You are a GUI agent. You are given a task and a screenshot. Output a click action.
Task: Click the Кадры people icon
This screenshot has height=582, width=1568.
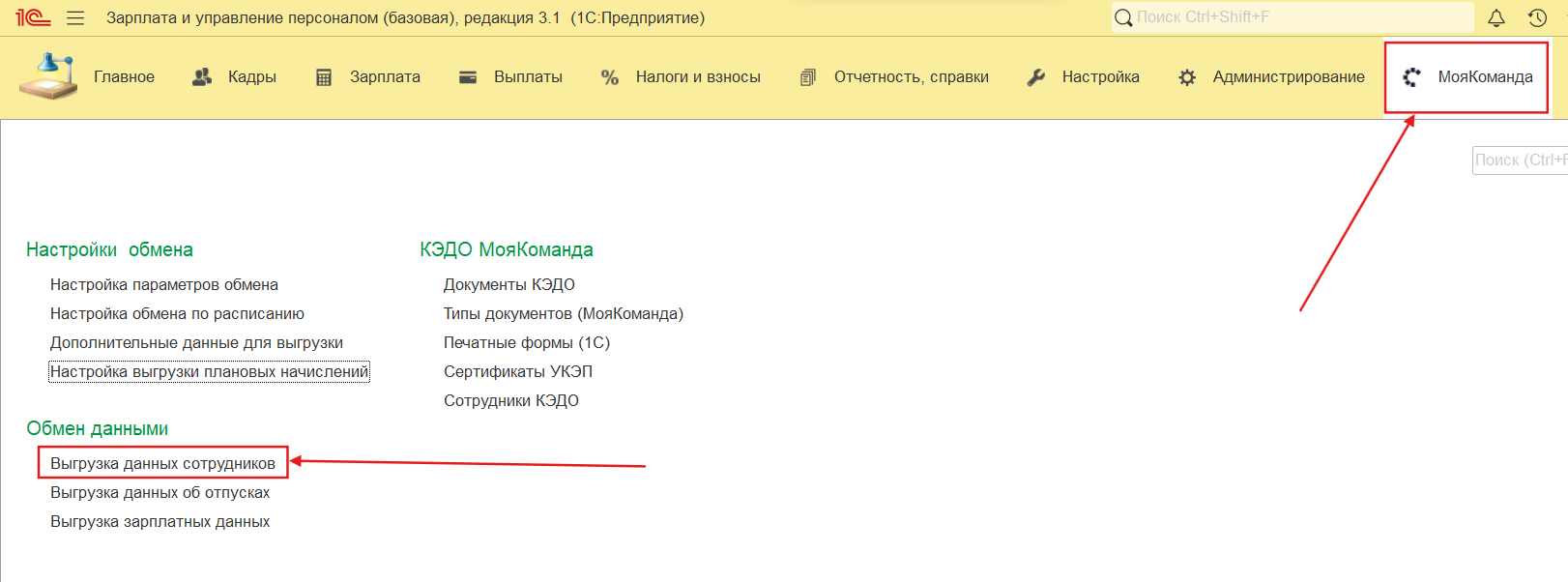coord(202,77)
